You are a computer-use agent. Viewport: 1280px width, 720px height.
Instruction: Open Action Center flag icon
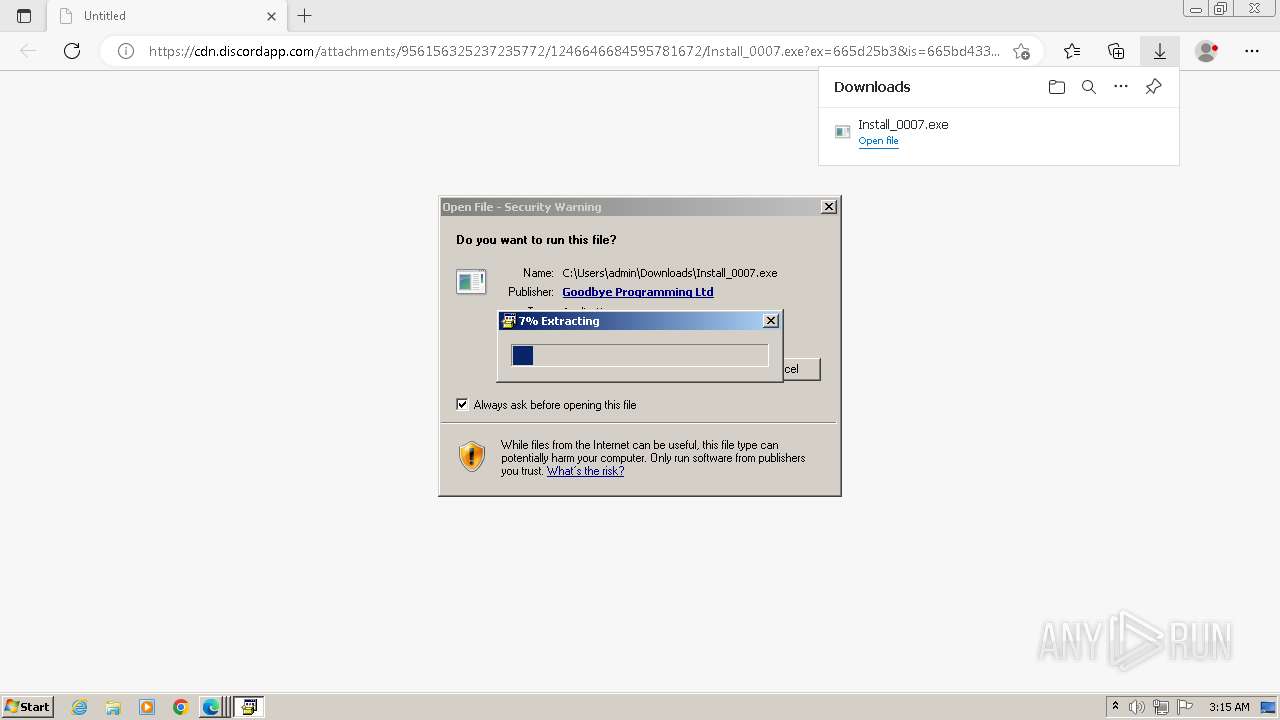(1185, 707)
